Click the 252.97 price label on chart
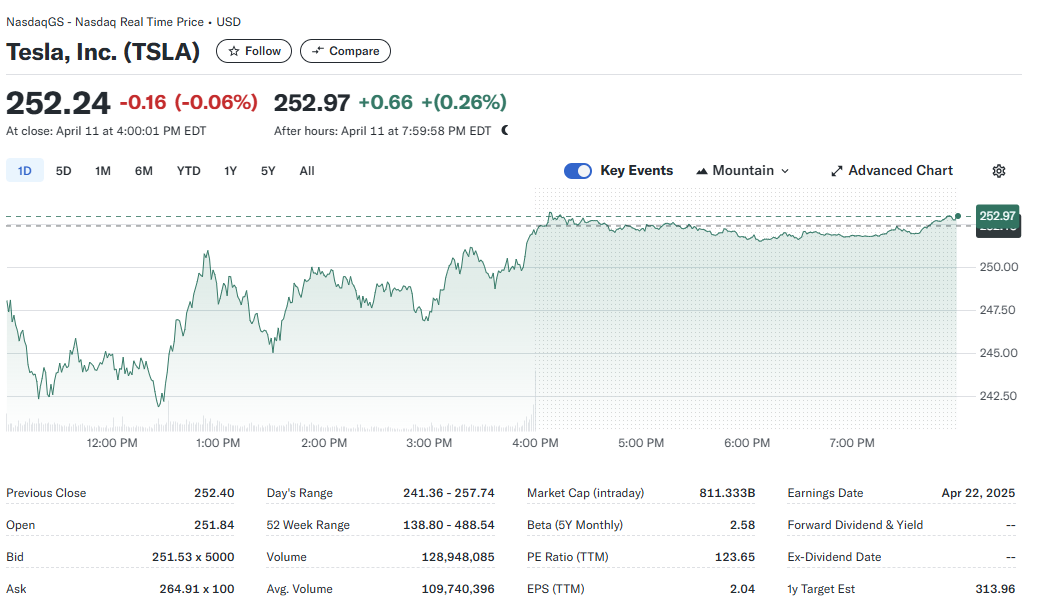The height and width of the screenshot is (608, 1038). pos(998,216)
